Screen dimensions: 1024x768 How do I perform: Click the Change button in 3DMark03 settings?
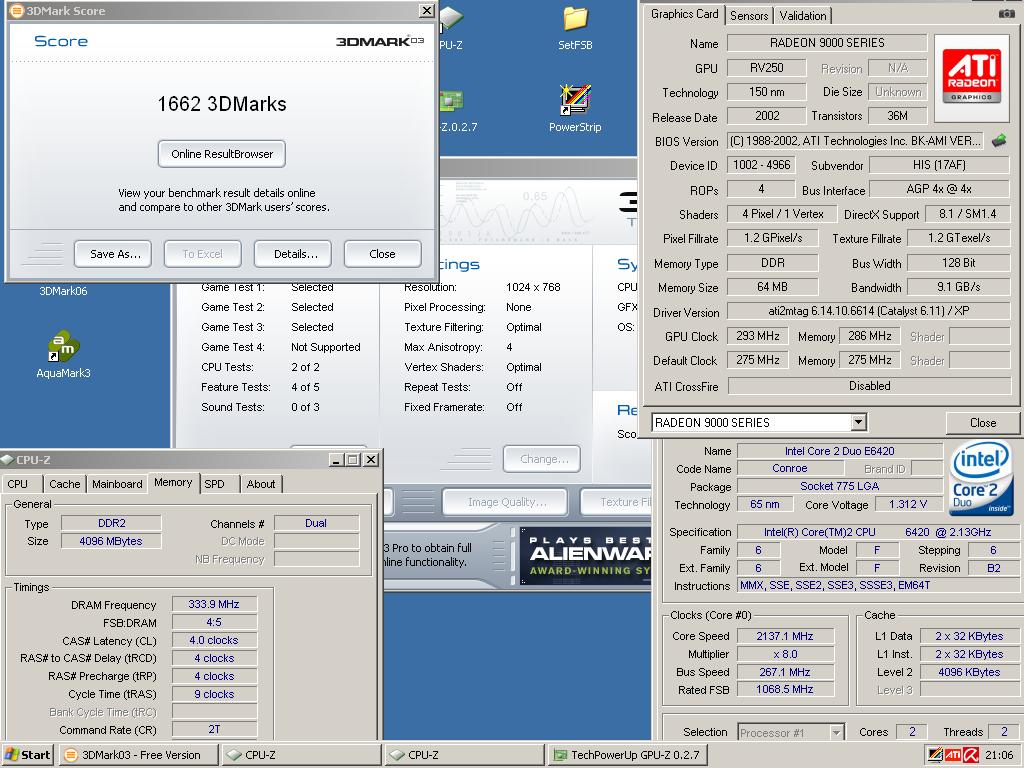point(543,459)
